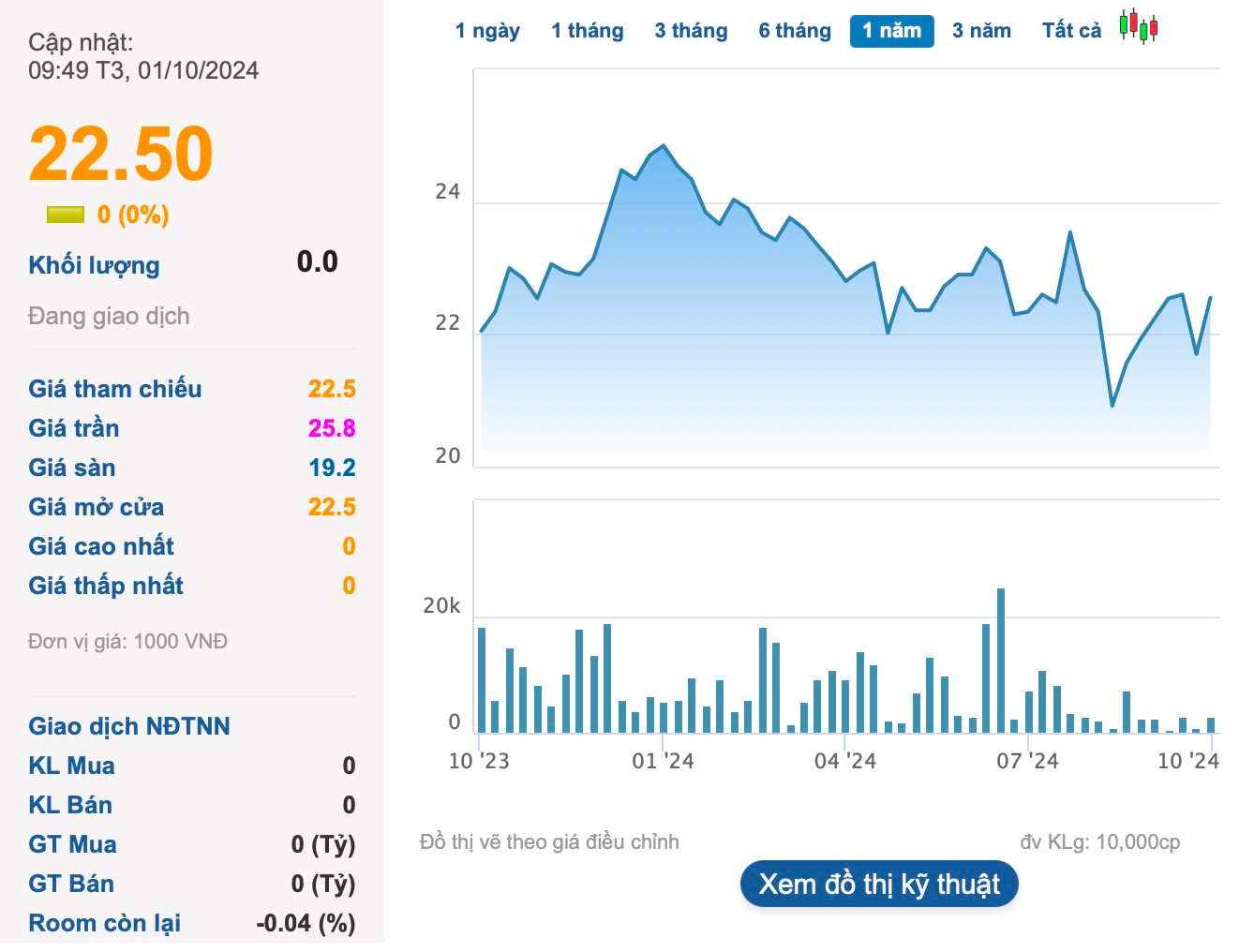The width and height of the screenshot is (1239, 952).
Task: Show the 'Tất cả' full history tab
Action: pos(1071,31)
